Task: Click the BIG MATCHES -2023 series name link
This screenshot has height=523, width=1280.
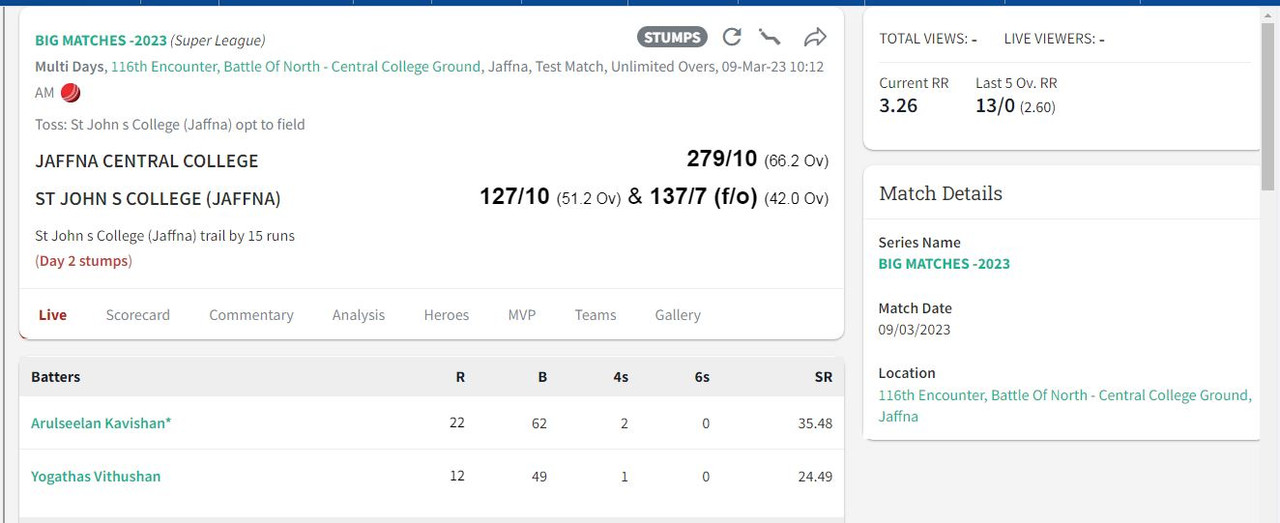Action: pos(944,264)
